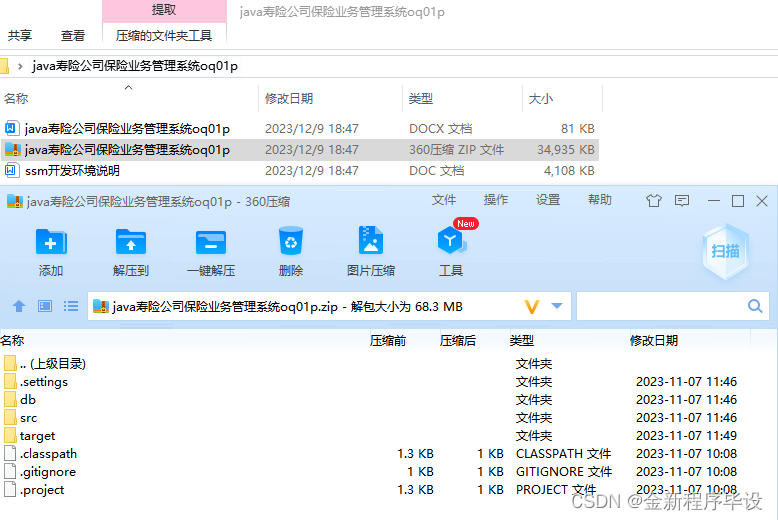Click the folder icon next to src
Image resolution: width=778 pixels, height=520 pixels.
point(10,417)
